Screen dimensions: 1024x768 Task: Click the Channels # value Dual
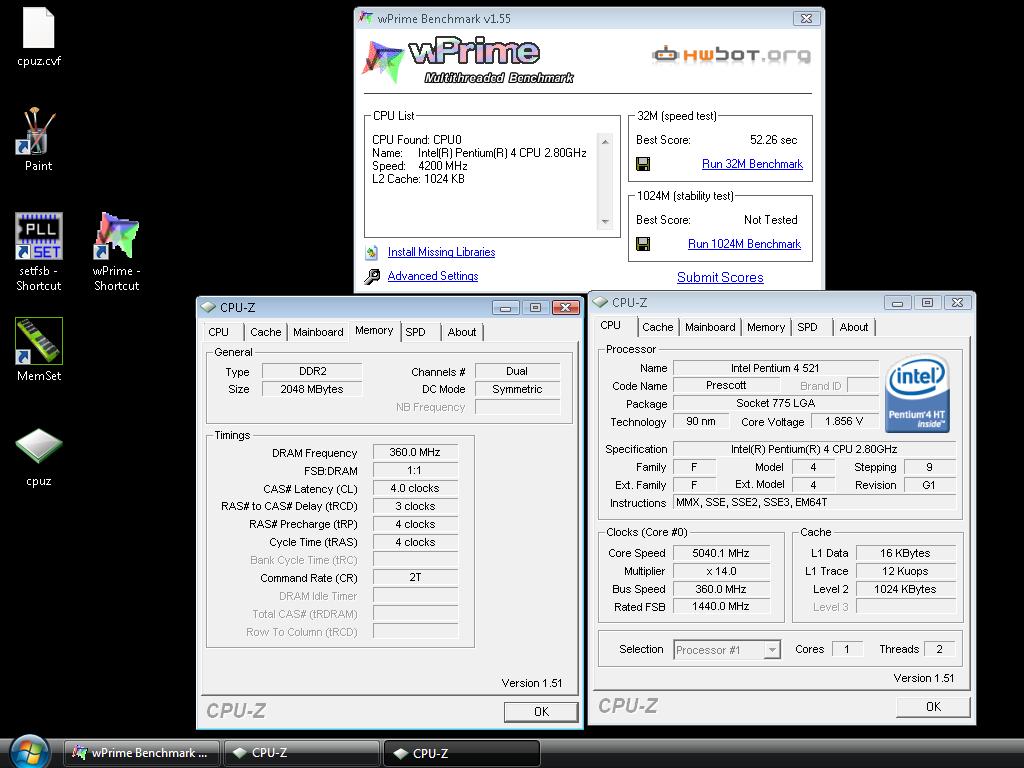(x=517, y=372)
